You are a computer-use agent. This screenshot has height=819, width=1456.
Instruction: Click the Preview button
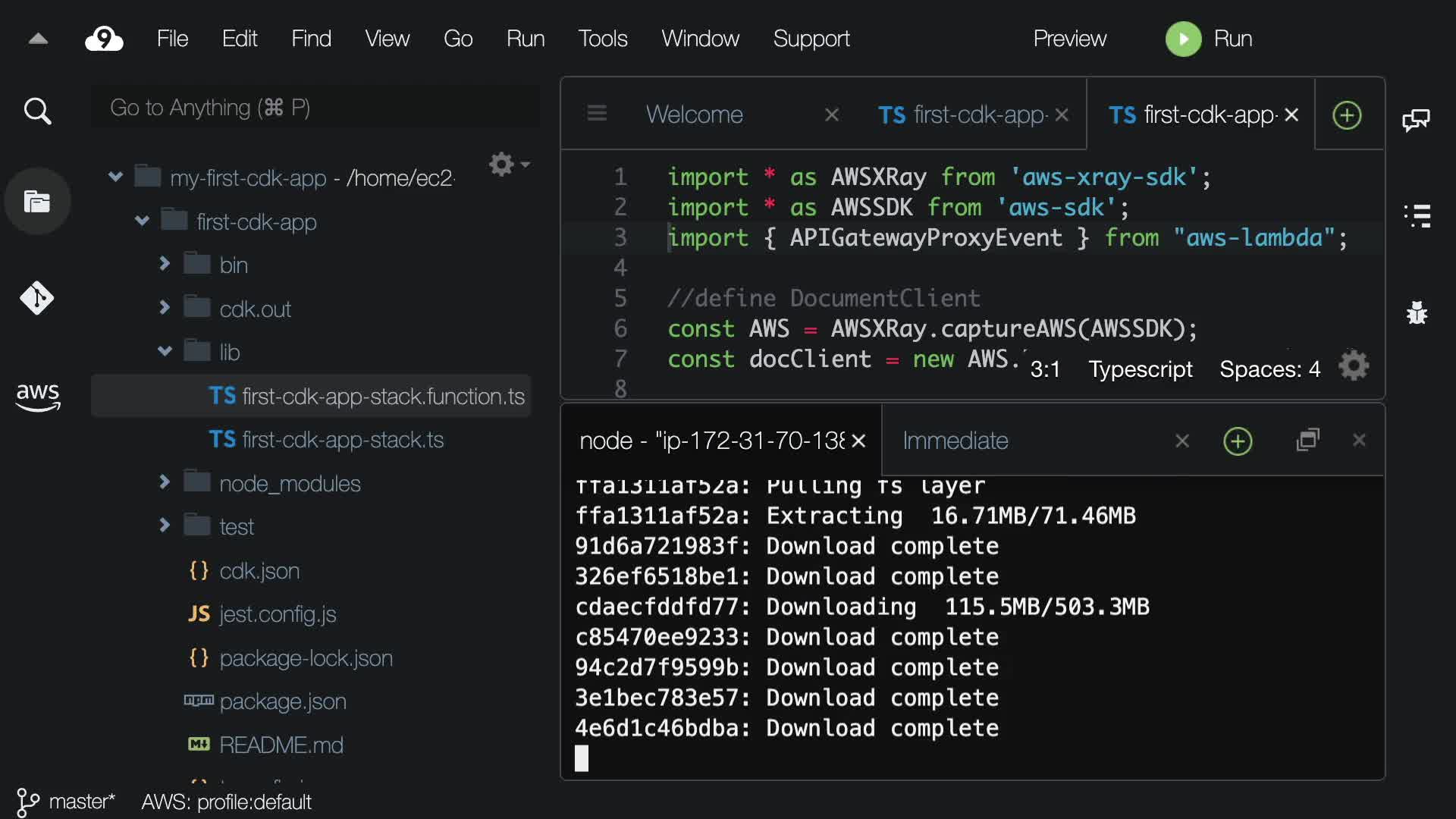point(1069,39)
